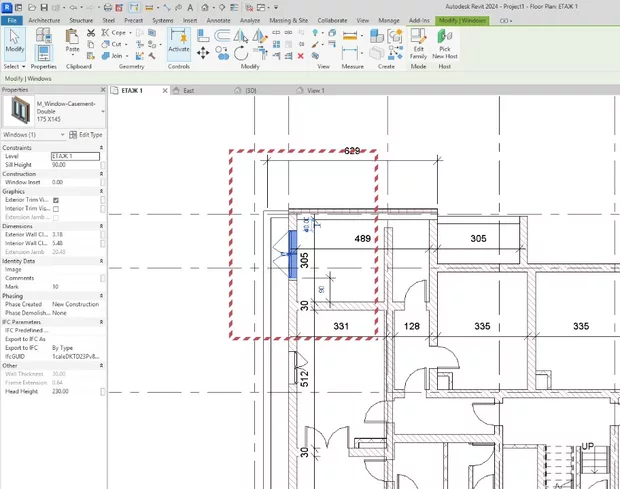Click the Level input field
The height and width of the screenshot is (489, 620).
(75, 156)
